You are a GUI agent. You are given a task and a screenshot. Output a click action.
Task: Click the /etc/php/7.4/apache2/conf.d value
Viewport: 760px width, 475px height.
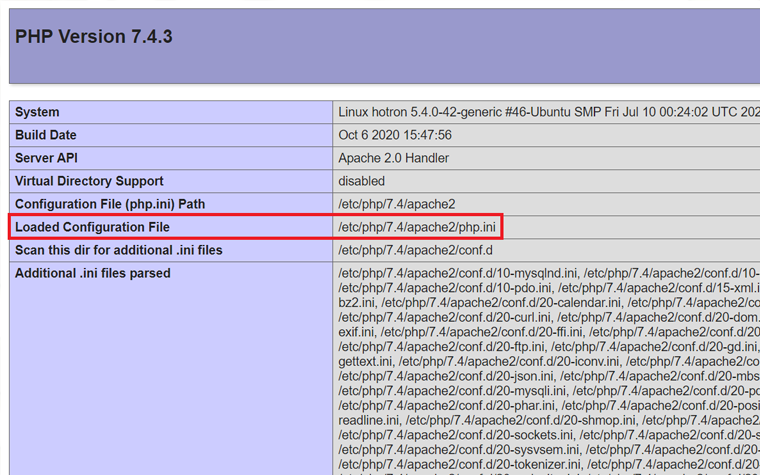pyautogui.click(x=416, y=250)
